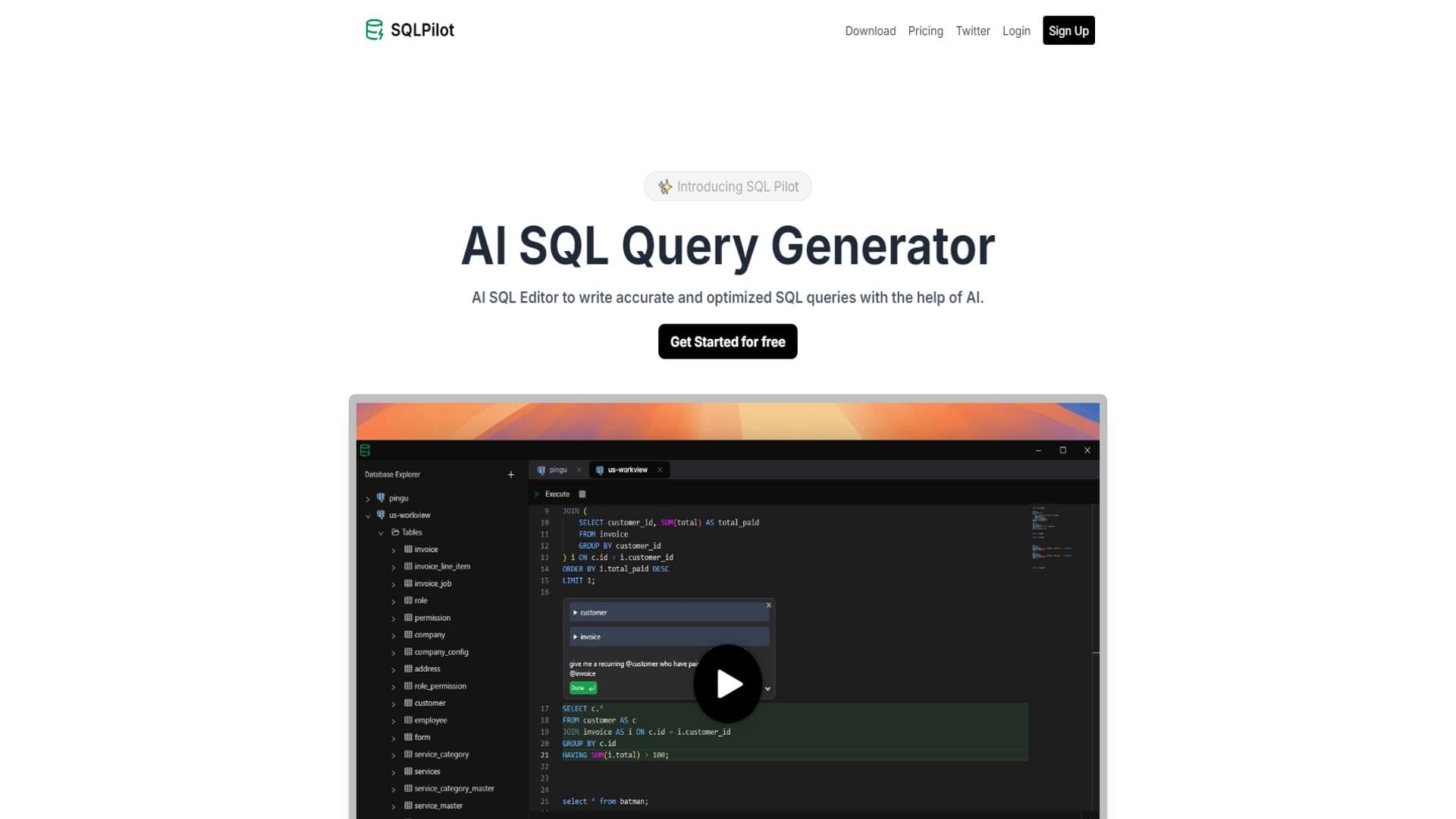Click the LIMIT 1; code line
The image size is (1456, 819).
point(579,581)
